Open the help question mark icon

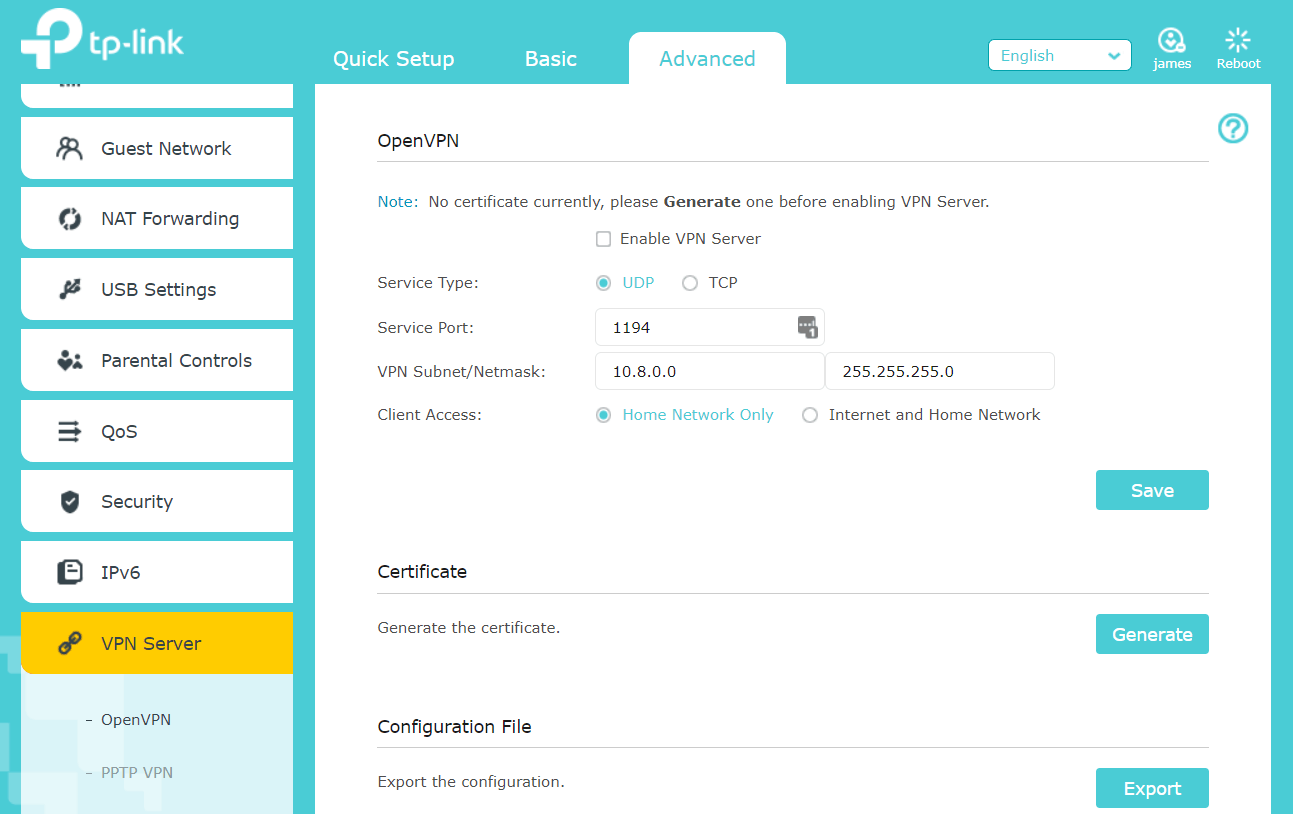point(1232,128)
